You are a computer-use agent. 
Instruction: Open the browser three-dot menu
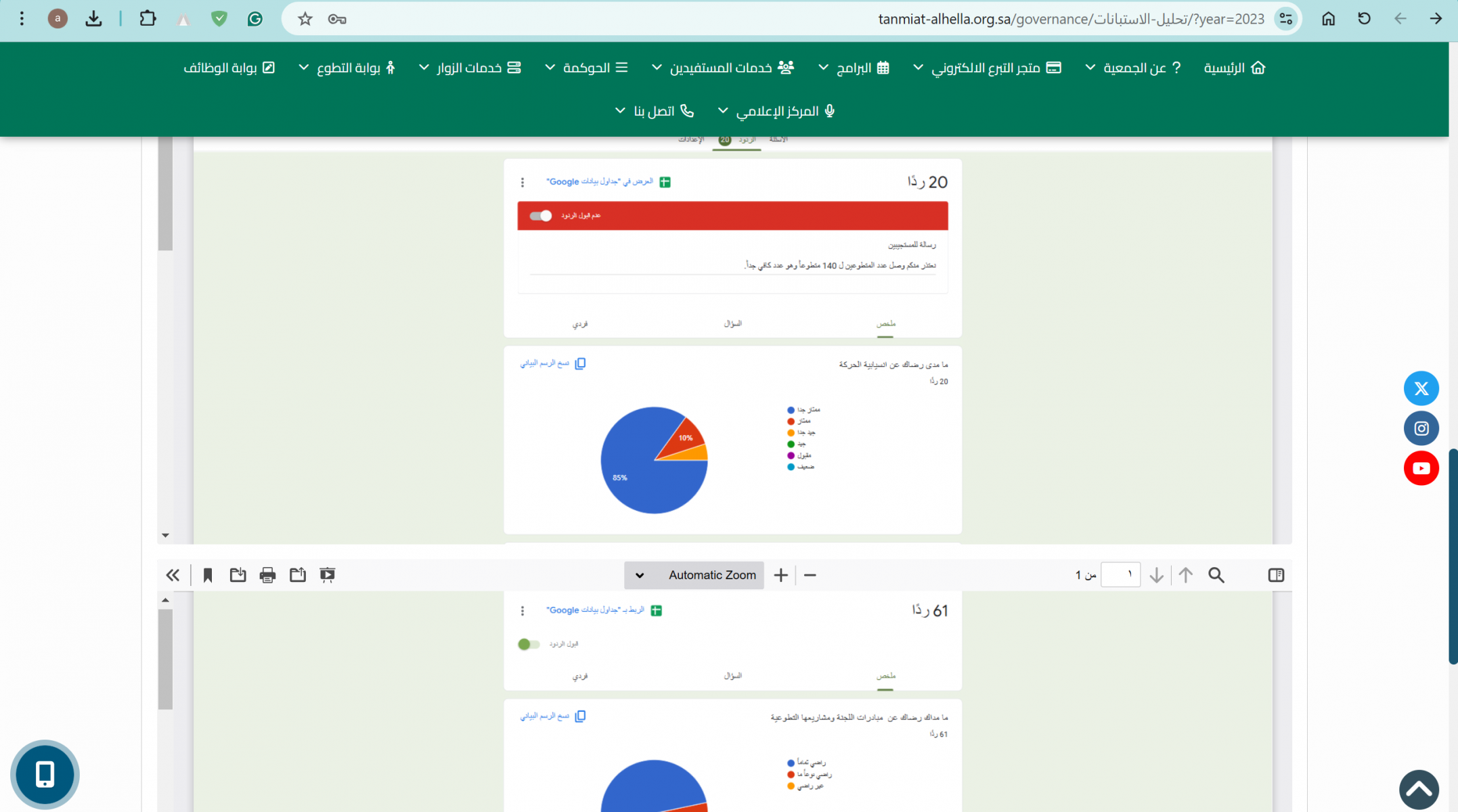point(22,19)
